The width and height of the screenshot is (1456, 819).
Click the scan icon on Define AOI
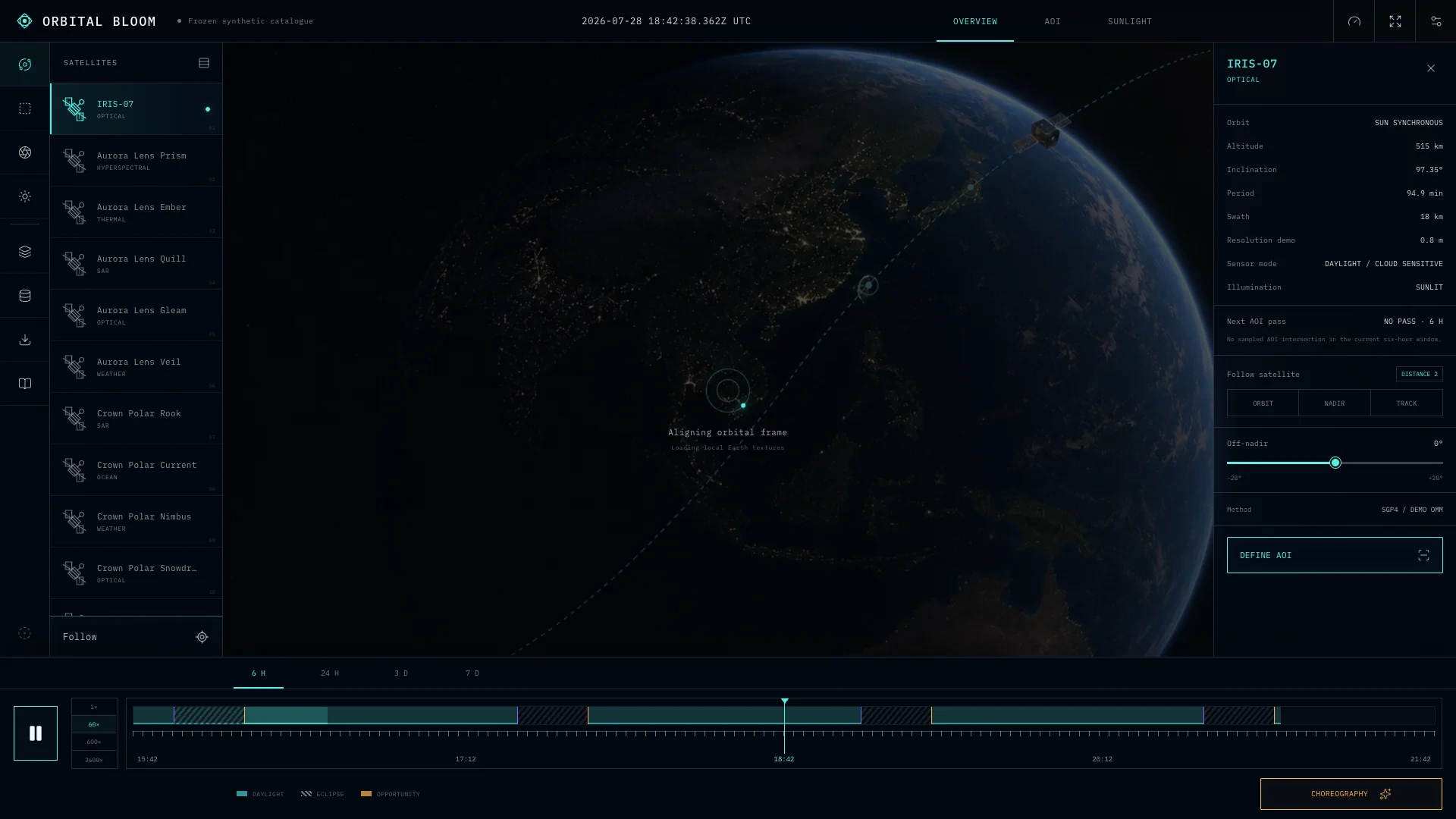(1423, 555)
